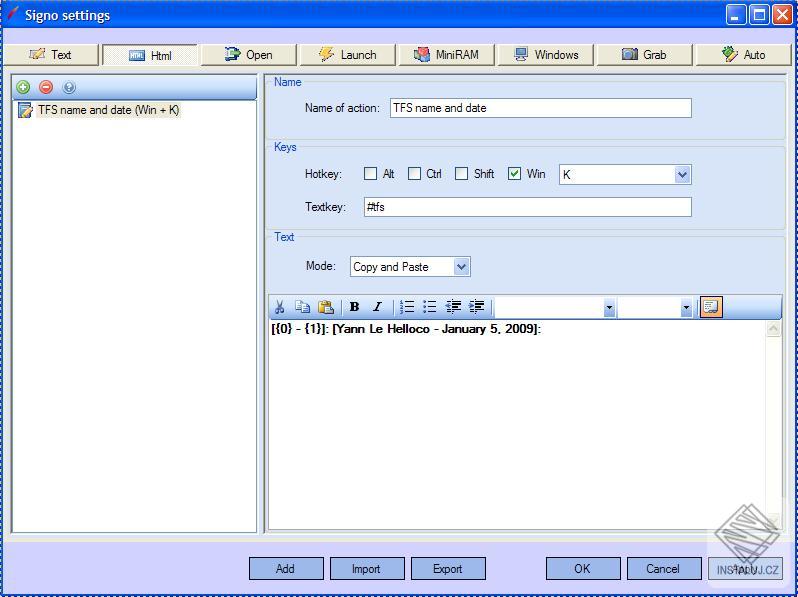Open the Copy and Paste mode dropdown
This screenshot has width=798, height=597.
point(461,267)
